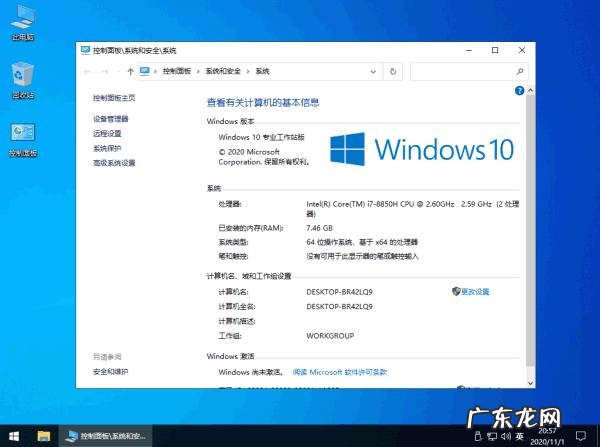The image size is (600, 447).
Task: Open the Recycle Bin desktop icon
Action: click(x=23, y=80)
